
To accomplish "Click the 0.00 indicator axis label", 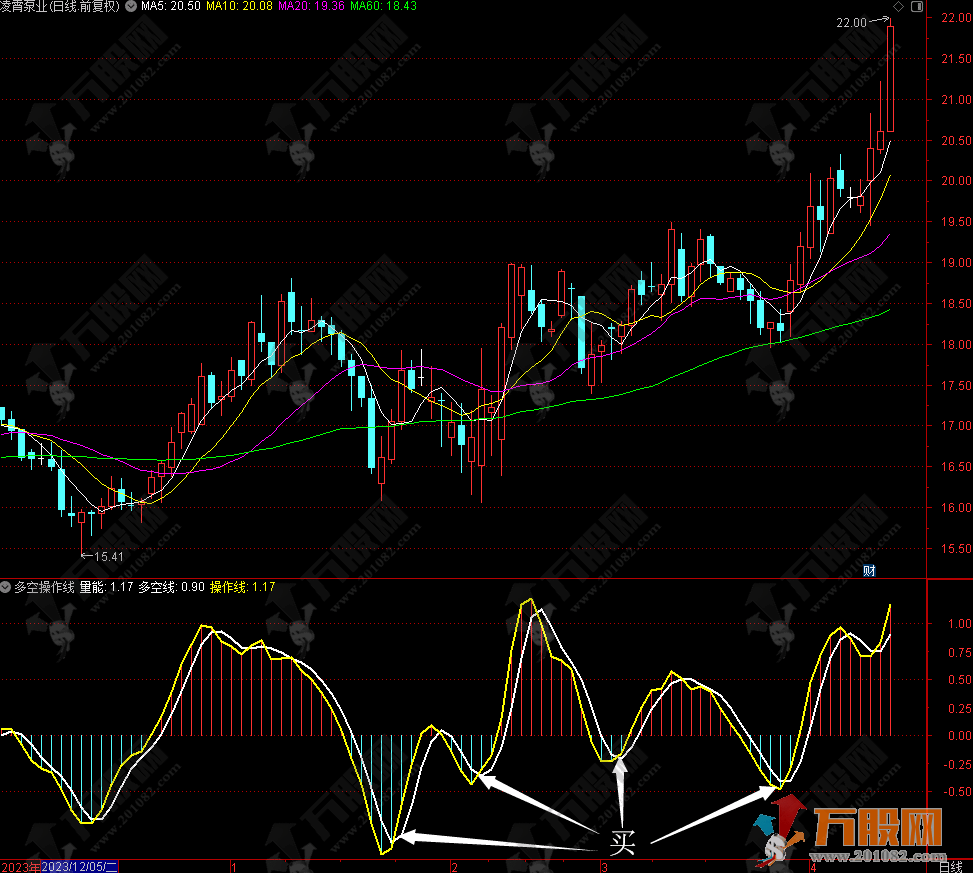I will [959, 736].
